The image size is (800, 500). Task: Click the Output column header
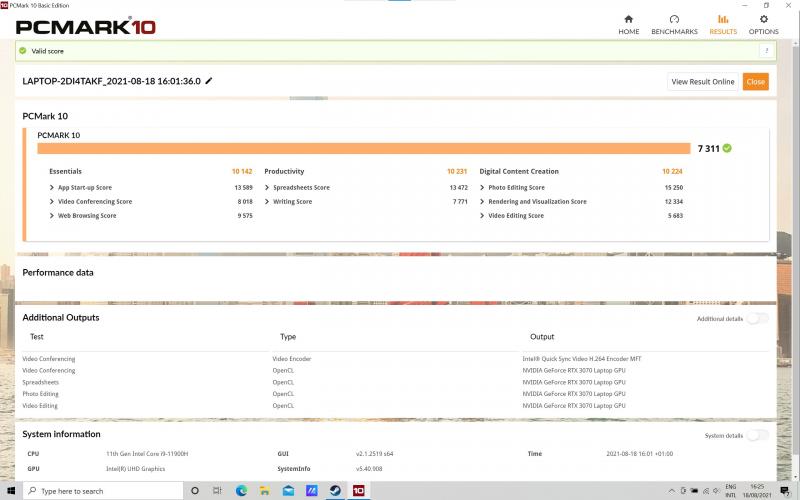point(542,337)
